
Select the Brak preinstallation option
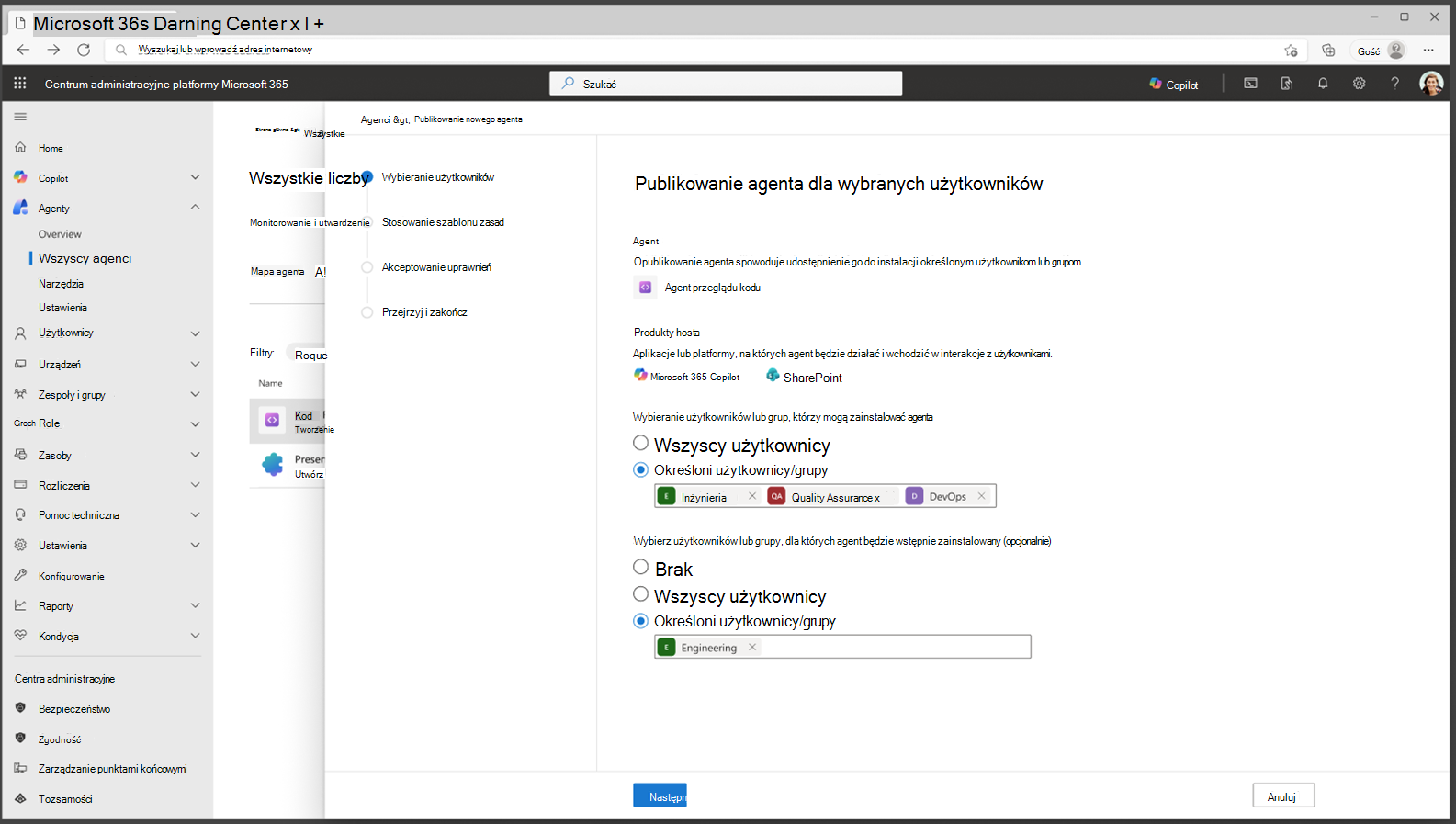click(641, 567)
